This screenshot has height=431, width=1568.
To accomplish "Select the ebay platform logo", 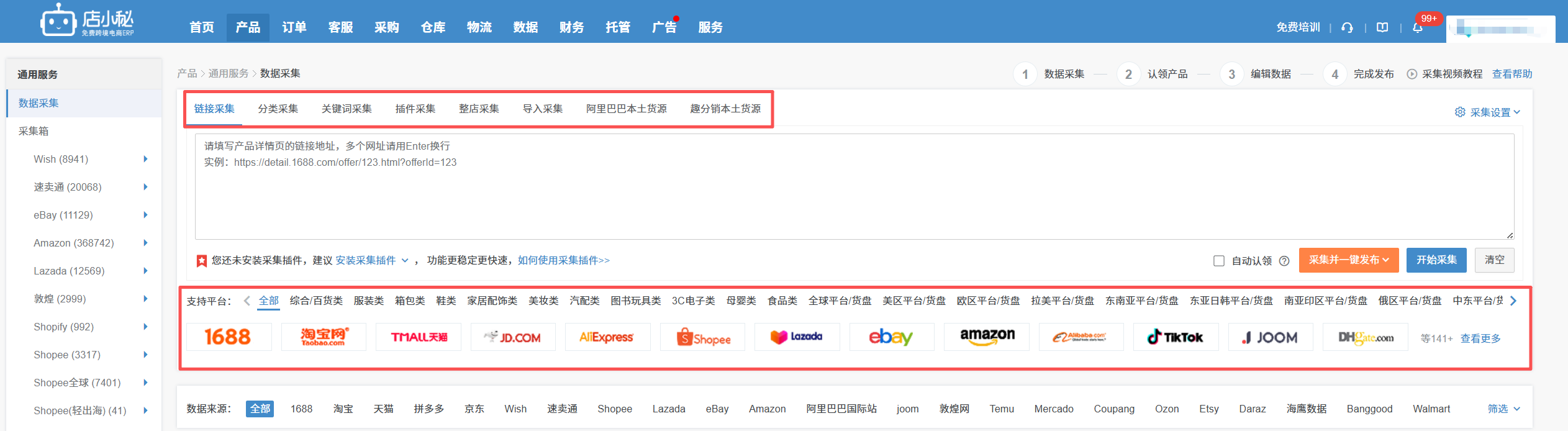I will [x=892, y=337].
